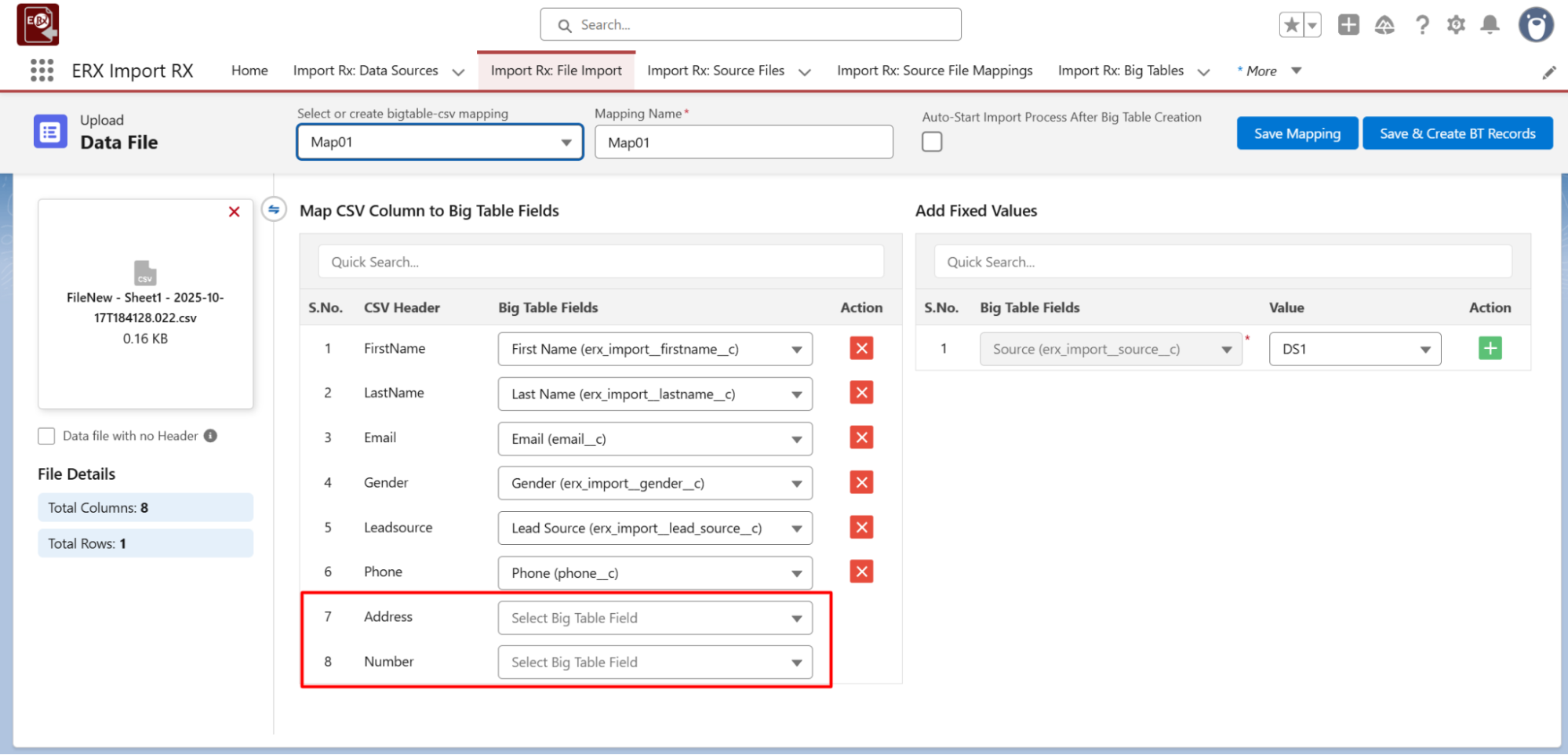Image resolution: width=1568 pixels, height=755 pixels.
Task: Click the swap arrows panel toggle icon
Action: tap(274, 210)
